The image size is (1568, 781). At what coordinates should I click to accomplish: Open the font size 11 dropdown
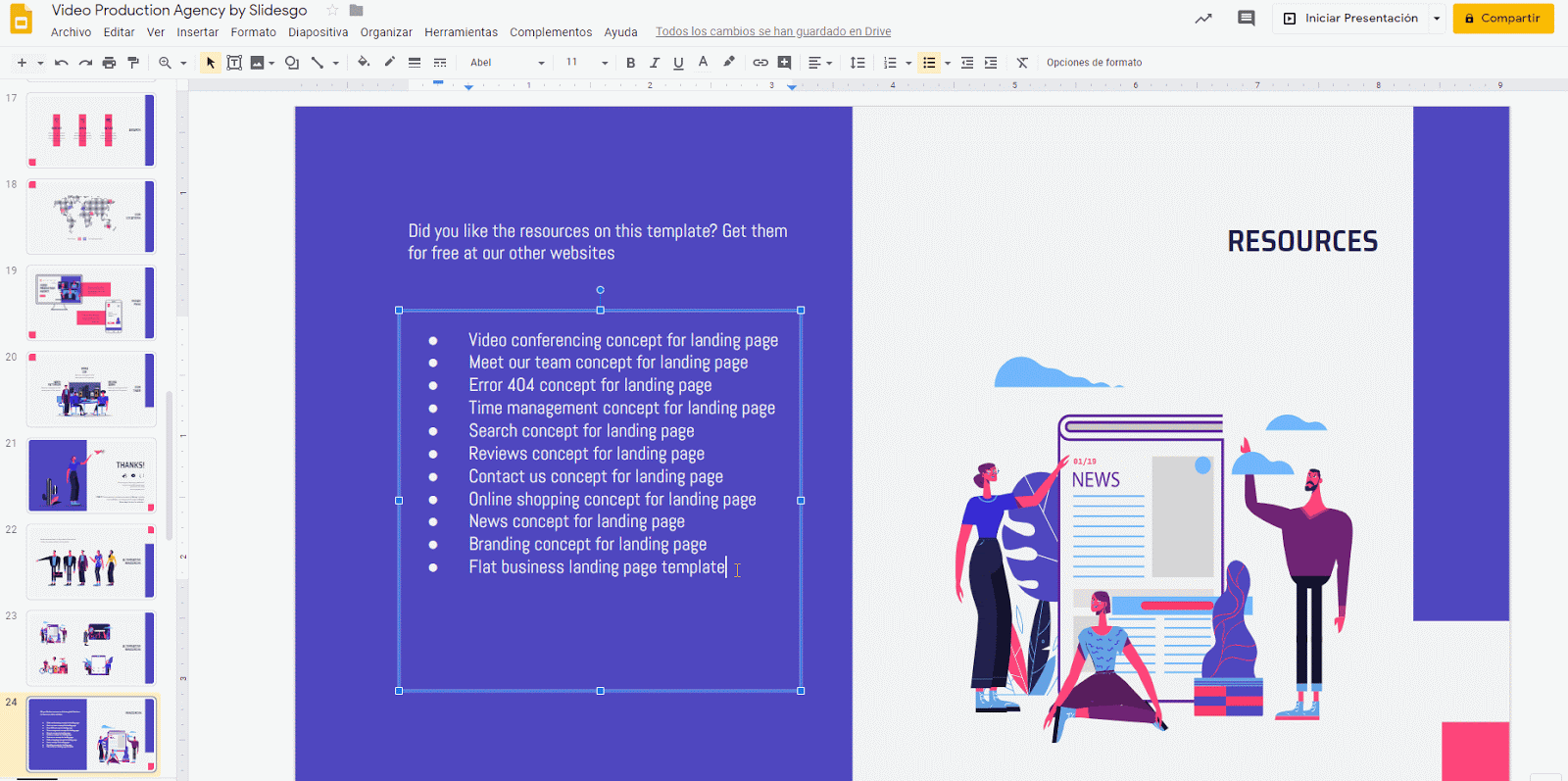pyautogui.click(x=586, y=63)
